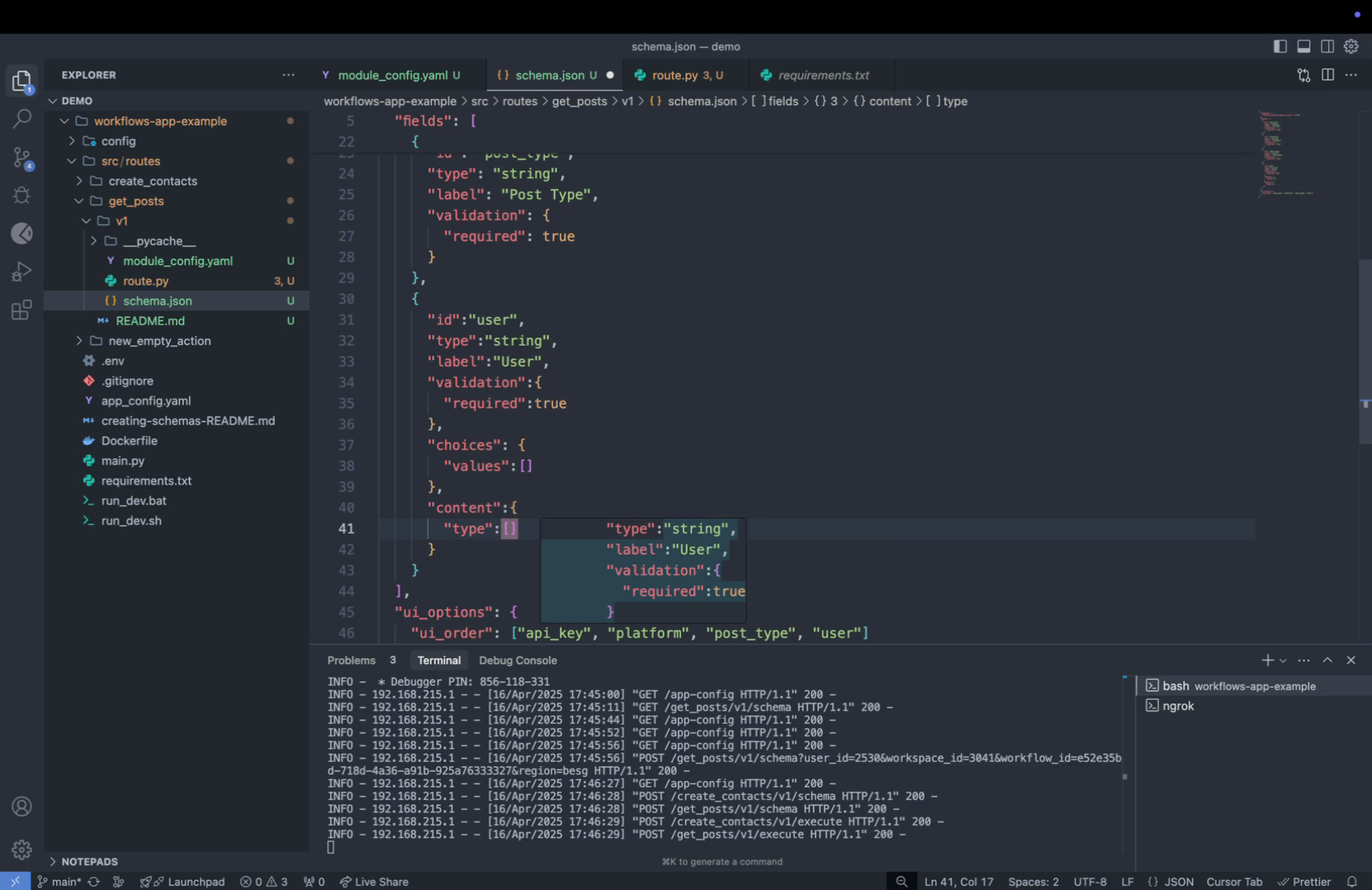
Task: Expand the Notepads section
Action: (89, 861)
